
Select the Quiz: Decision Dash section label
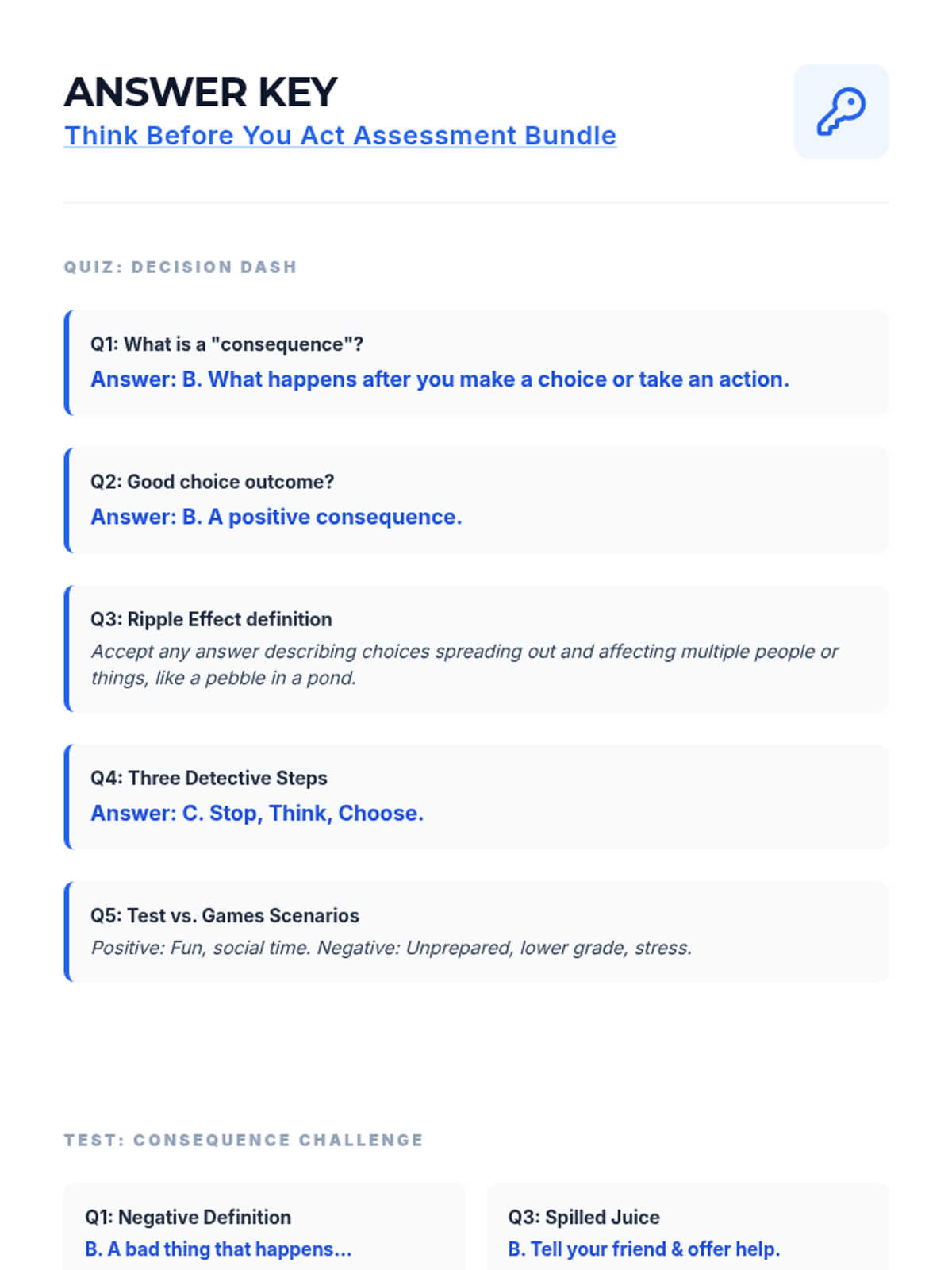point(180,267)
